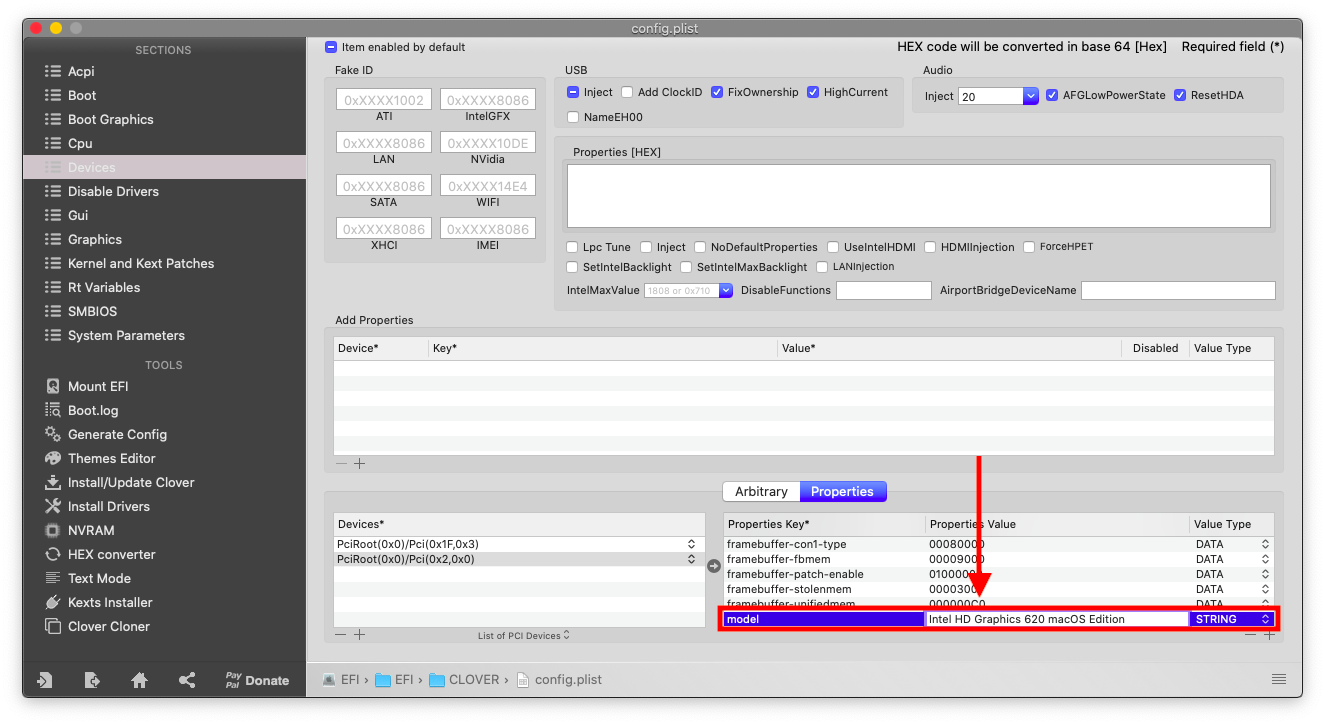This screenshot has width=1325, height=724.
Task: Click the share icon in the bottom bar
Action: coord(187,680)
